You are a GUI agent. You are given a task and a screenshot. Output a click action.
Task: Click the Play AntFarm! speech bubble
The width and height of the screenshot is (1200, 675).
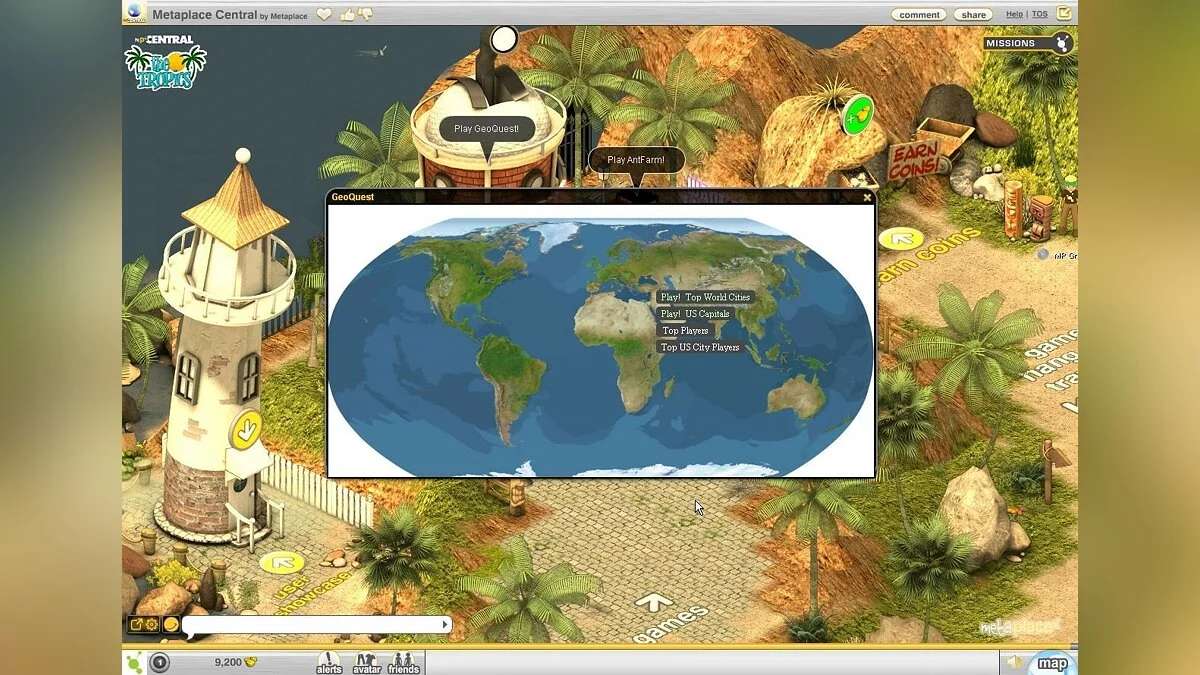636,159
